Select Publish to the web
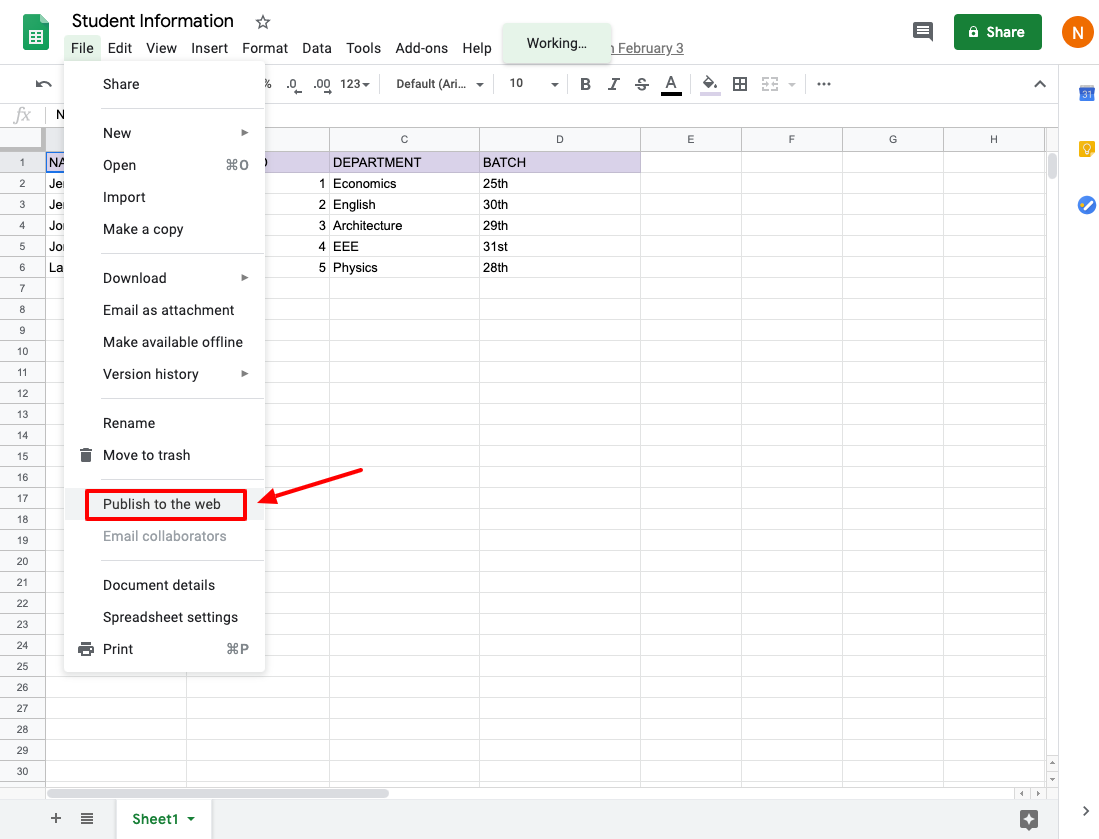The height and width of the screenshot is (839, 1099). tap(165, 504)
